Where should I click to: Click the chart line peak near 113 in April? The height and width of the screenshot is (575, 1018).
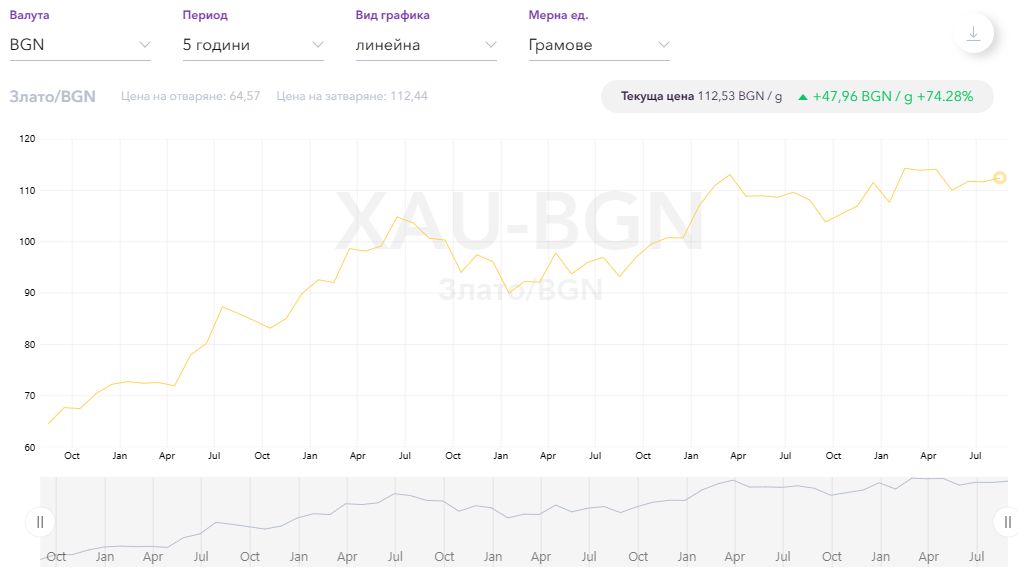pos(730,175)
